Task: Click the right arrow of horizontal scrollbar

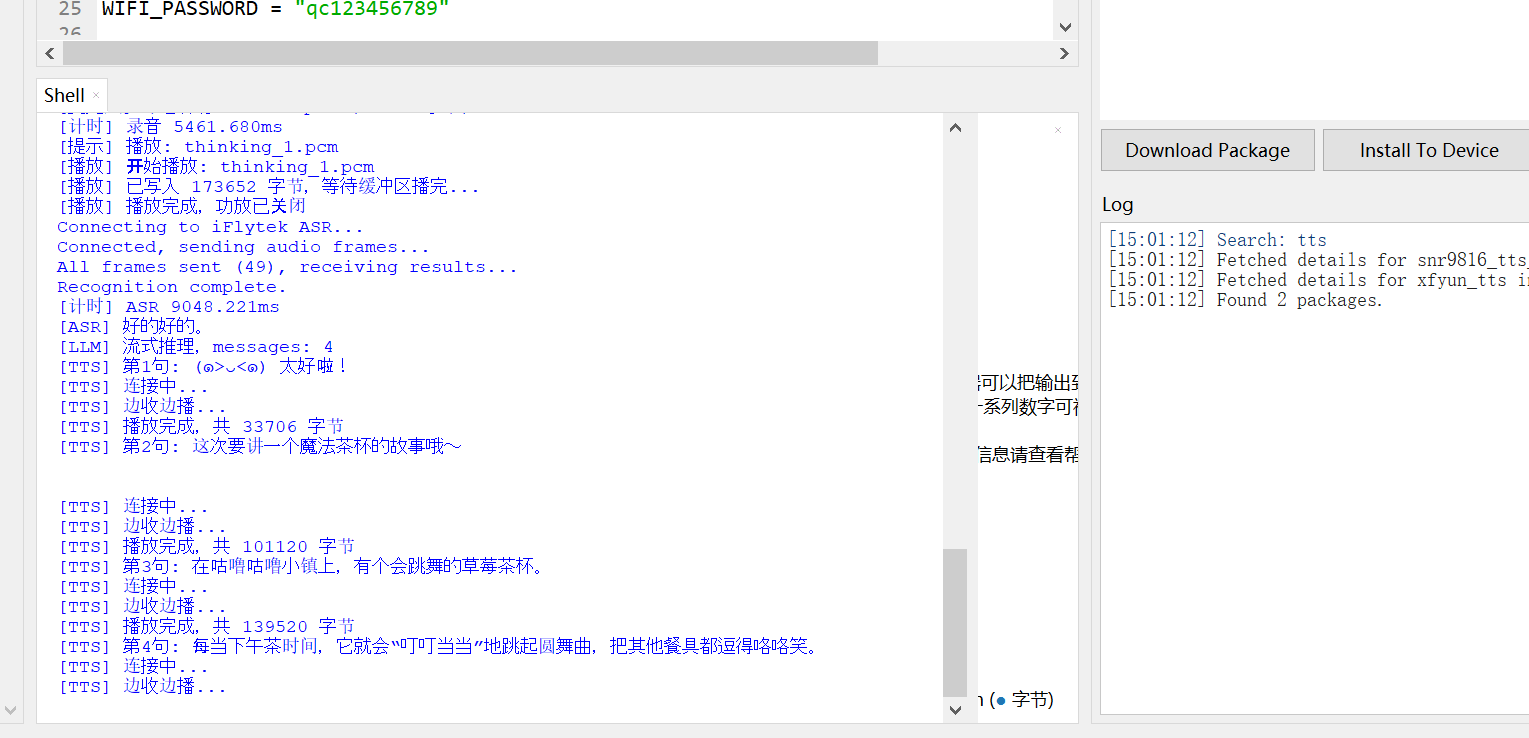Action: [x=1064, y=53]
